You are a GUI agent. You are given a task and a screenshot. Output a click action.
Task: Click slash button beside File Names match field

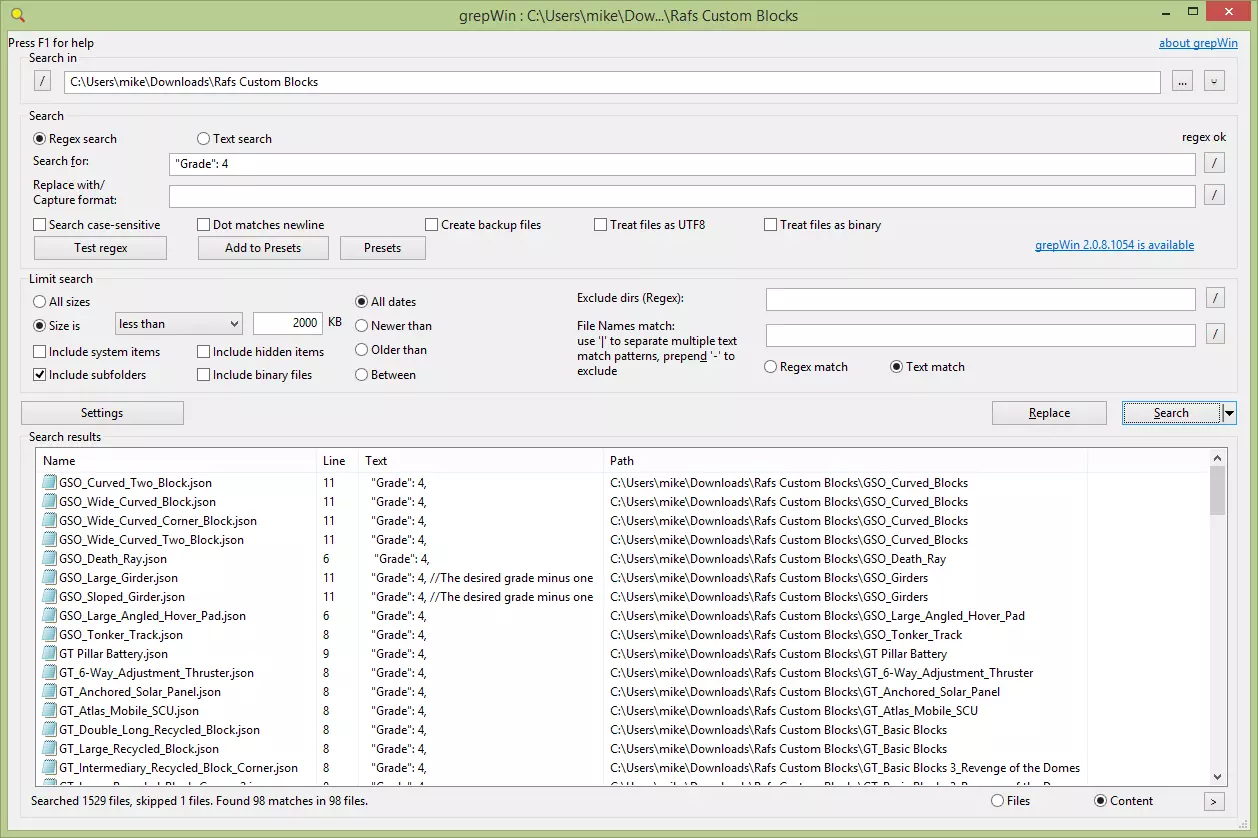coord(1214,335)
